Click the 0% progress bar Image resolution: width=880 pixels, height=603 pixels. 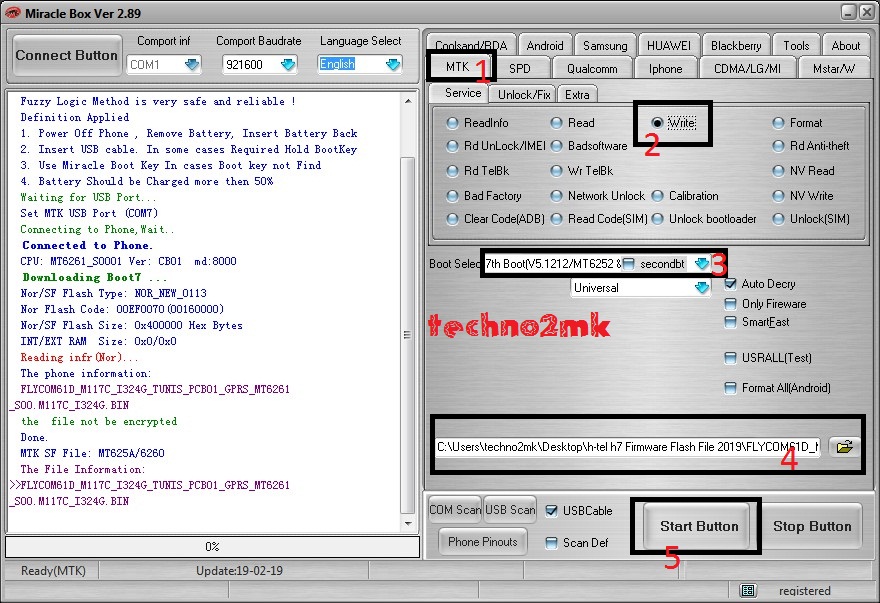pos(211,547)
